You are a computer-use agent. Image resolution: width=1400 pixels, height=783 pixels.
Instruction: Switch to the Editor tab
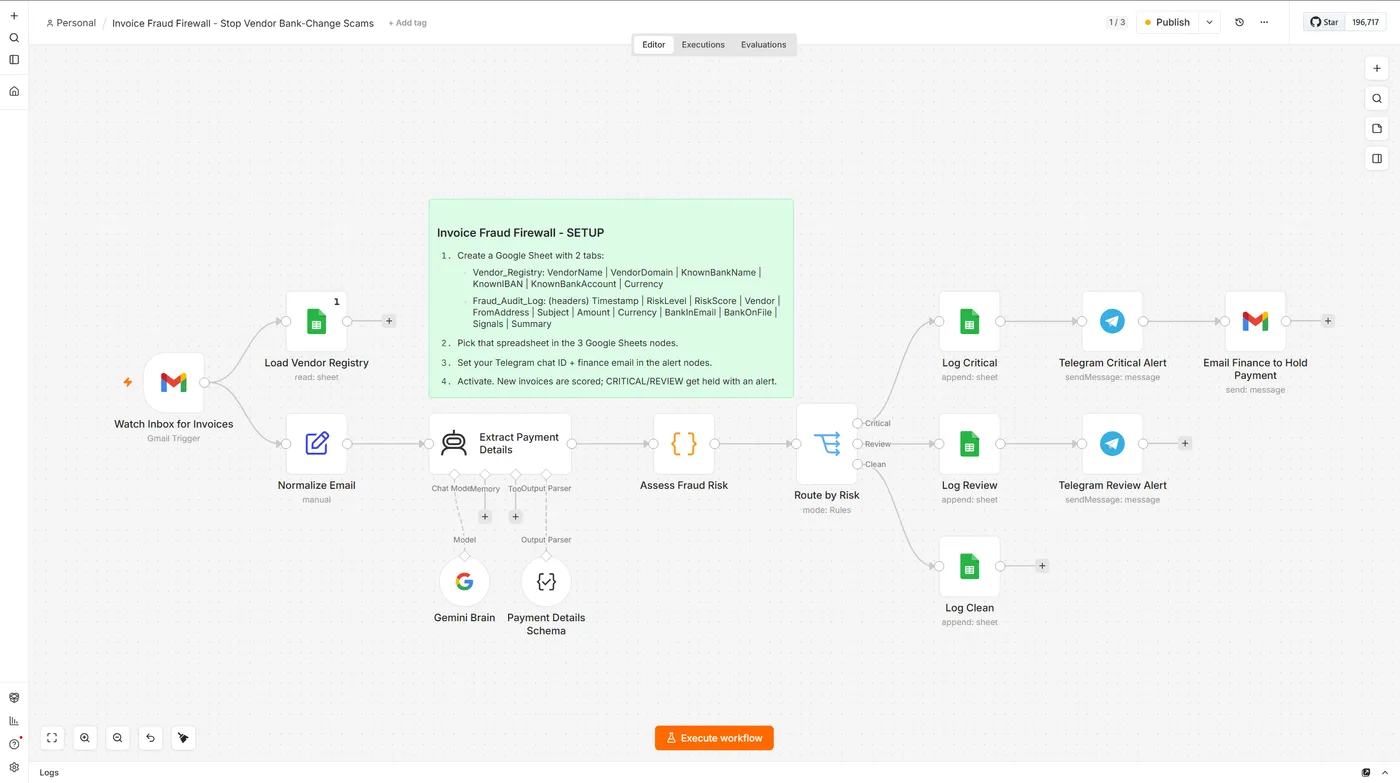(x=654, y=44)
